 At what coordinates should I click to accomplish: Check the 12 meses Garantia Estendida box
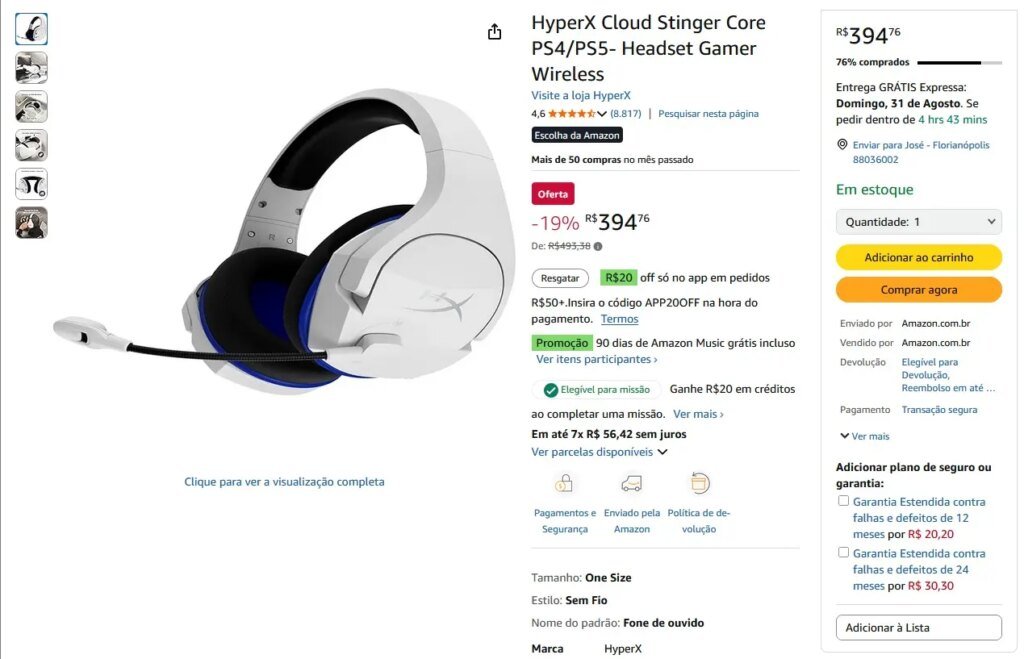tap(844, 501)
